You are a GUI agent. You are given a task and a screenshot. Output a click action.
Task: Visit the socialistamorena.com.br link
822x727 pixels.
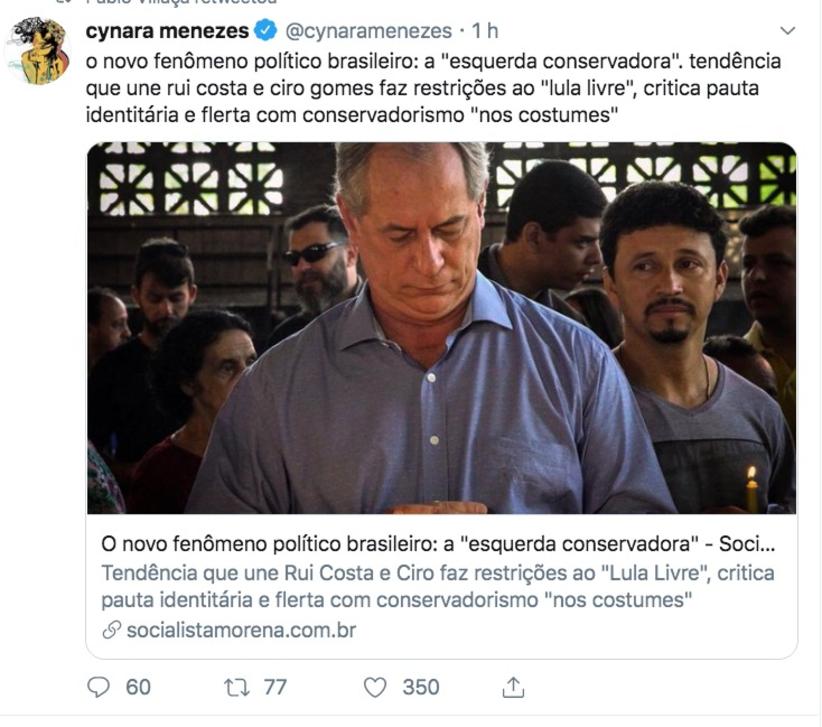pyautogui.click(x=240, y=630)
